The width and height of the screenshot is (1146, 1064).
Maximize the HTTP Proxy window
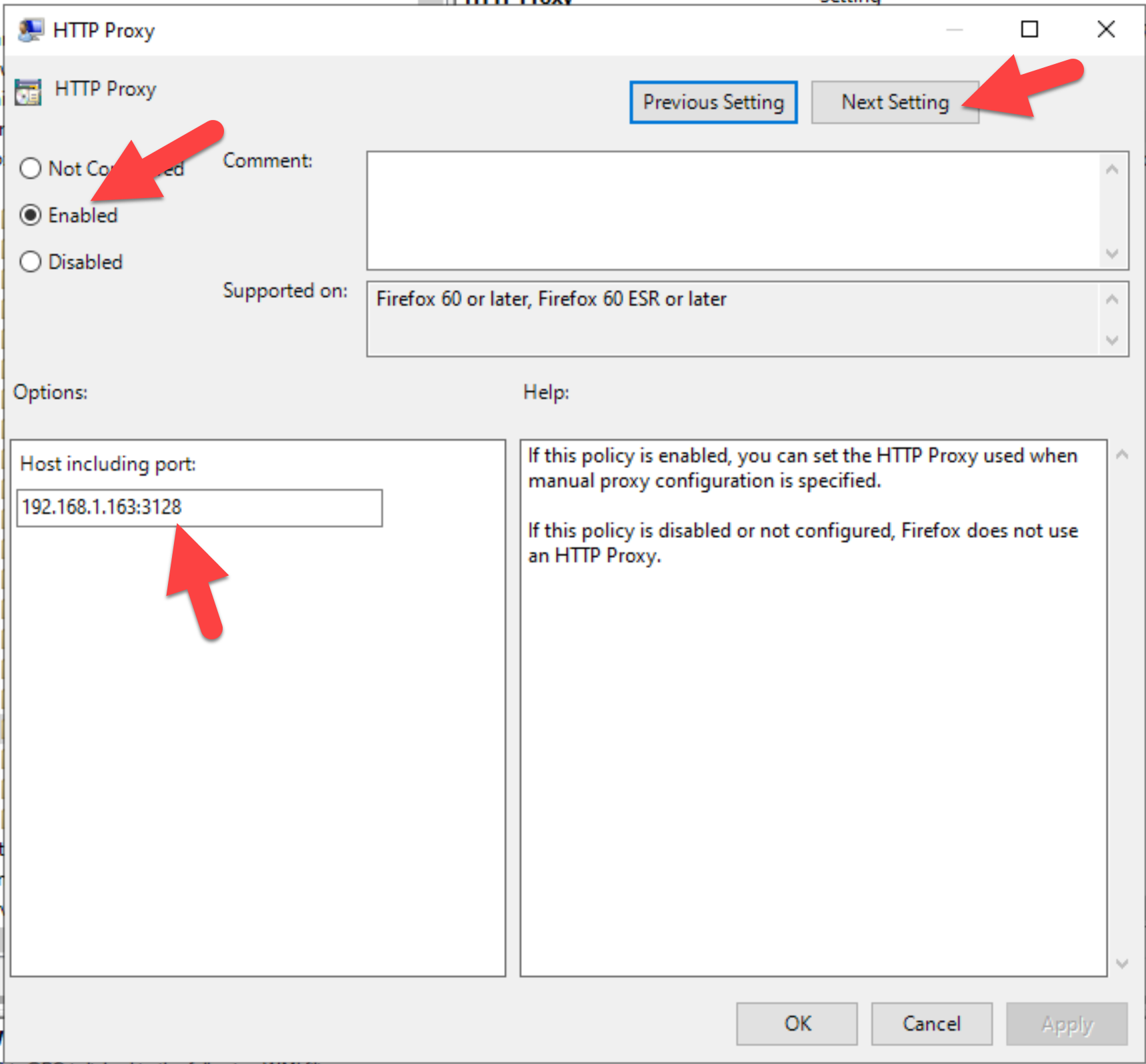tap(1029, 29)
